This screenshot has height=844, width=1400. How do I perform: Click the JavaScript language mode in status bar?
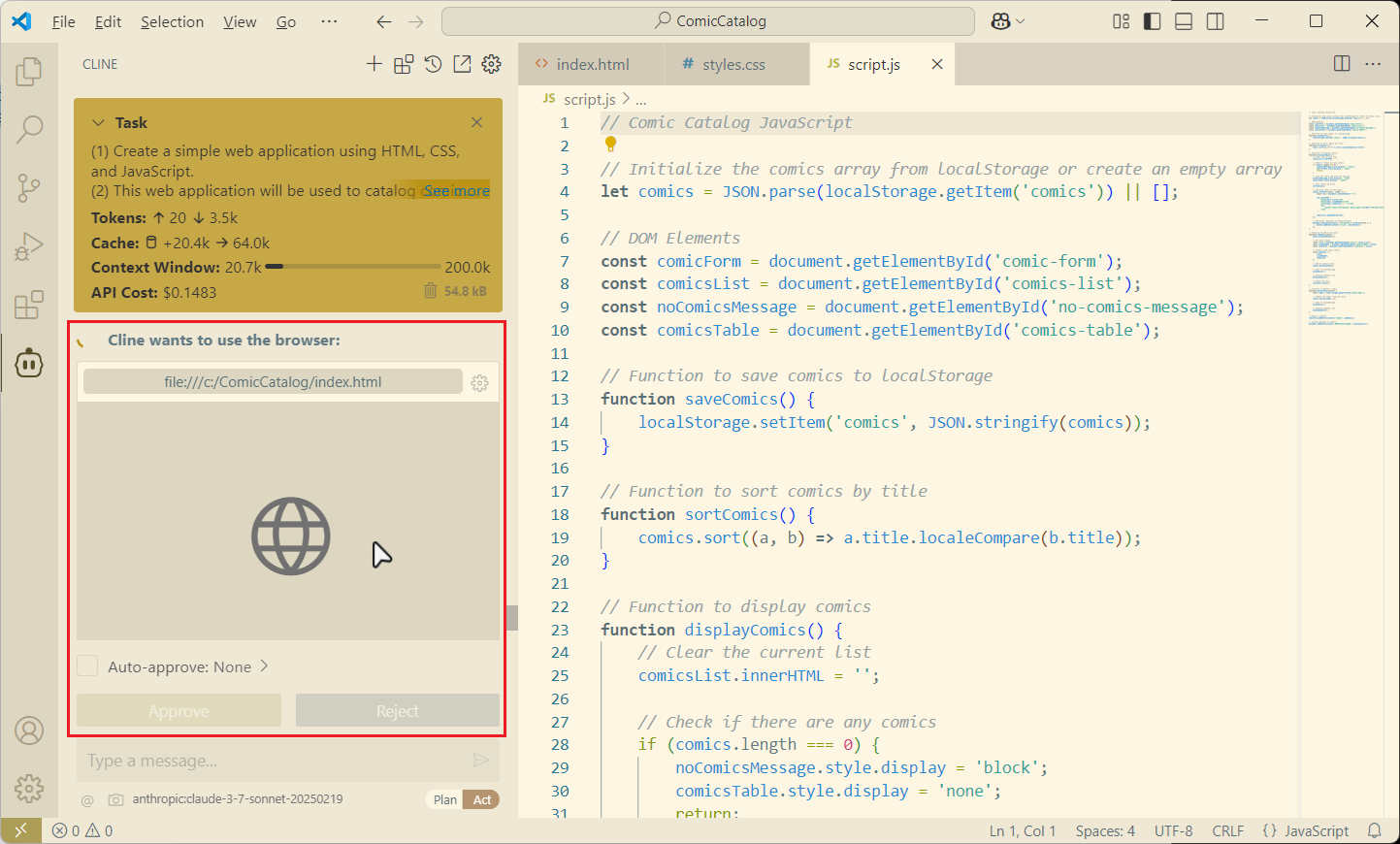pyautogui.click(x=1306, y=830)
